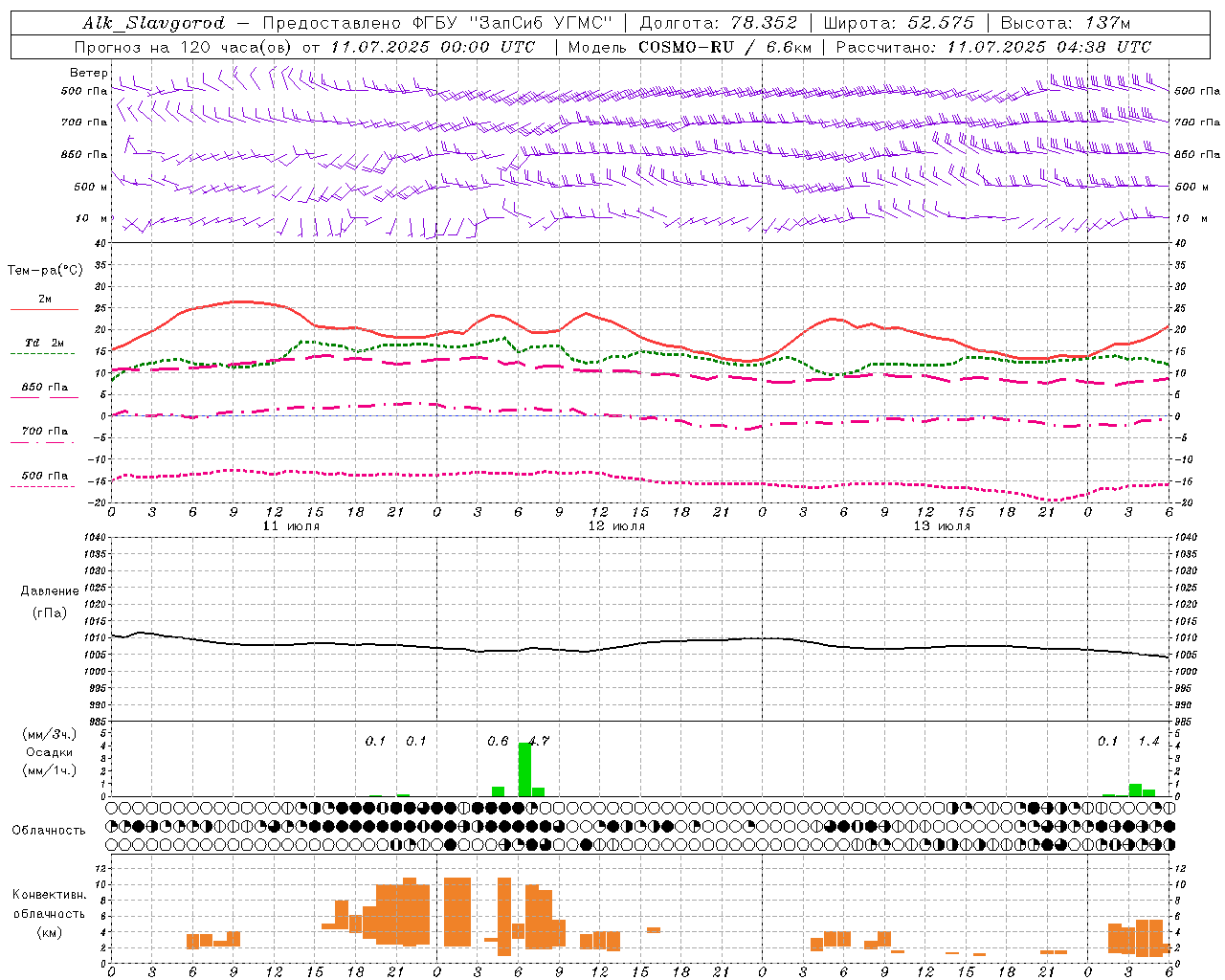Click the '11 июля' date label
Image resolution: width=1225 pixels, height=980 pixels.
(x=291, y=526)
